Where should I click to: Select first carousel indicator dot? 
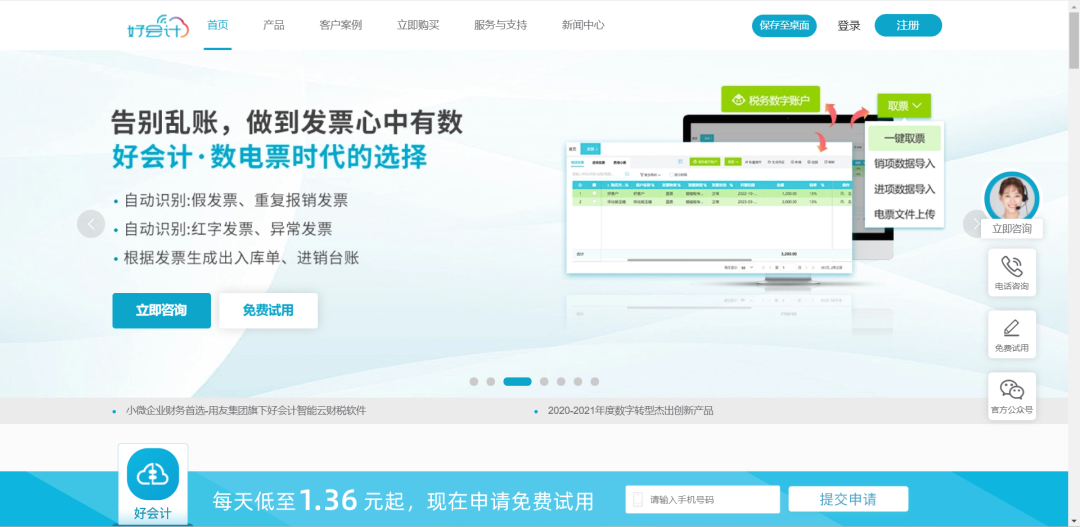click(474, 382)
